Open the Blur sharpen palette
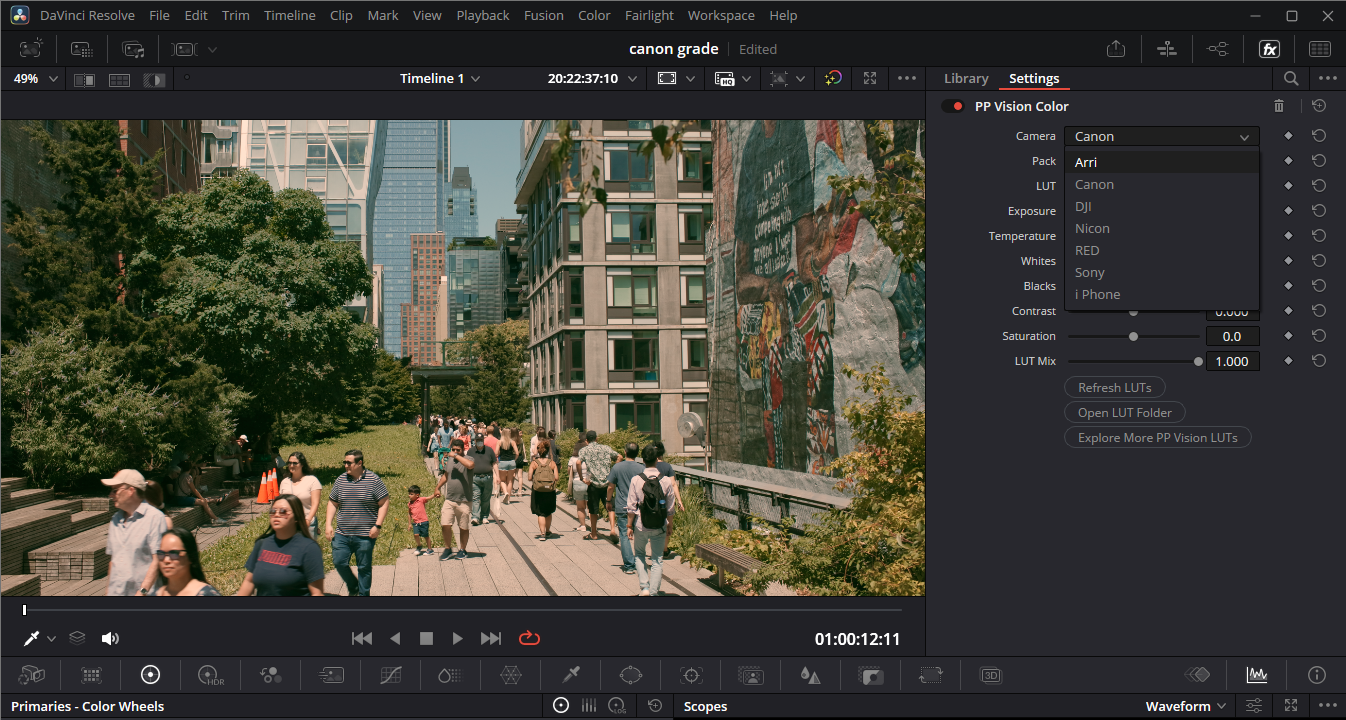Screen dimensions: 1346x720 pos(810,675)
